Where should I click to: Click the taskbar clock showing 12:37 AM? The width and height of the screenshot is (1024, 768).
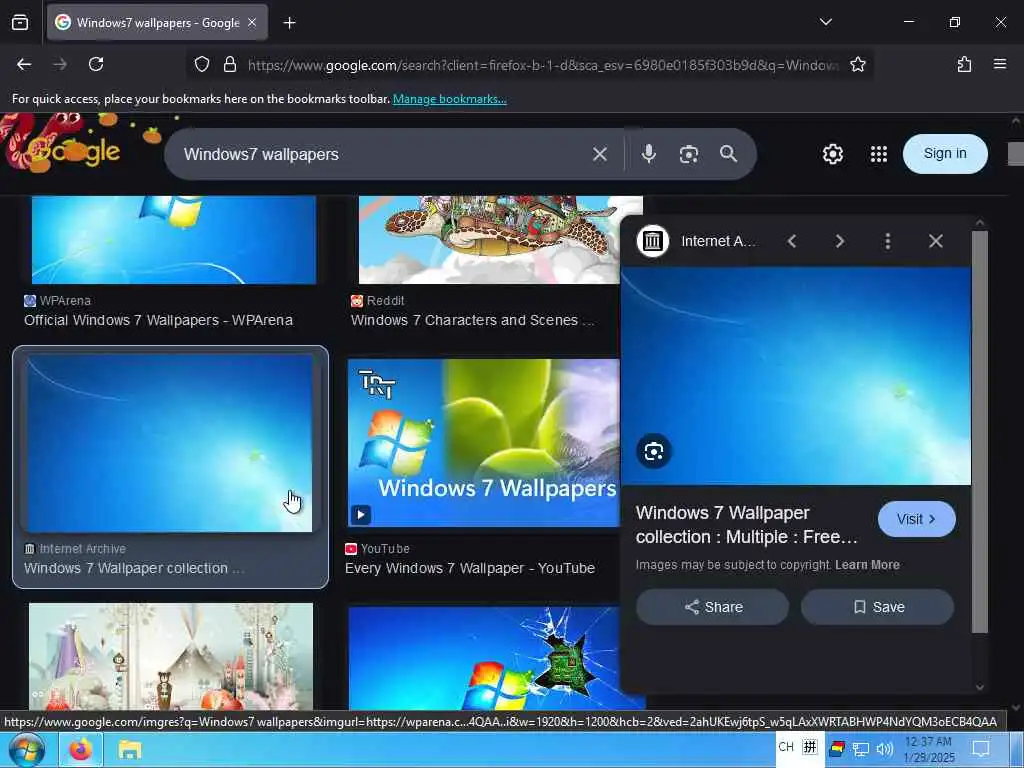[929, 750]
